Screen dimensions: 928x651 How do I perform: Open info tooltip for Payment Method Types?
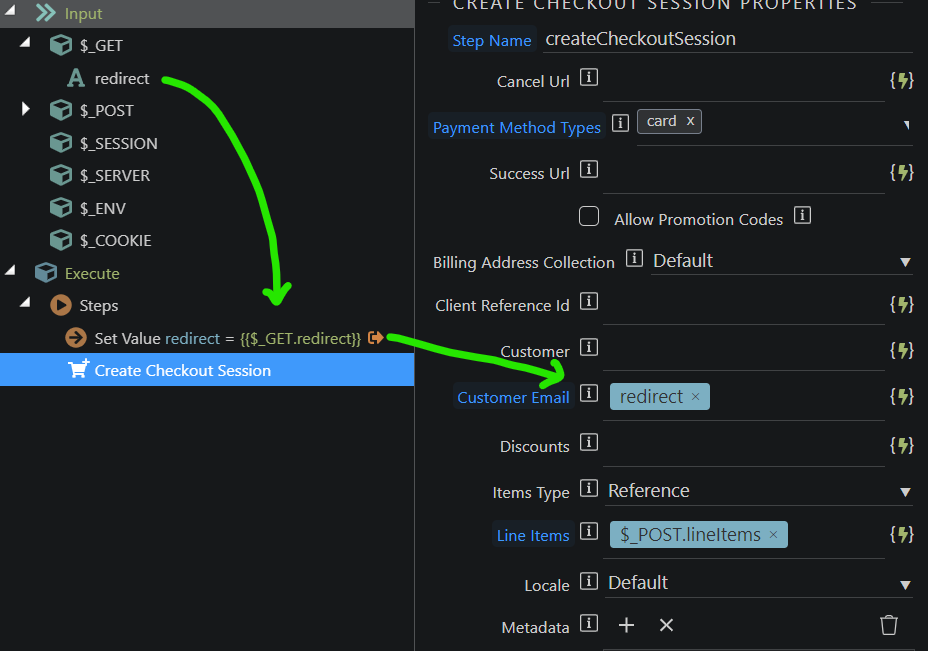tap(620, 122)
